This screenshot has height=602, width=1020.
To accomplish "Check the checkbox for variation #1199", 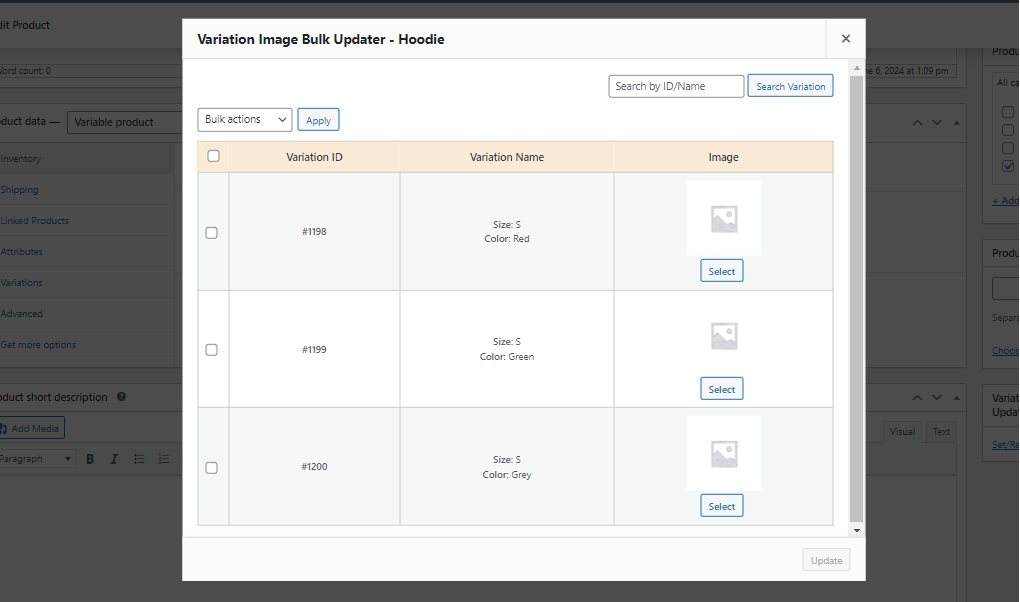I will coord(212,349).
